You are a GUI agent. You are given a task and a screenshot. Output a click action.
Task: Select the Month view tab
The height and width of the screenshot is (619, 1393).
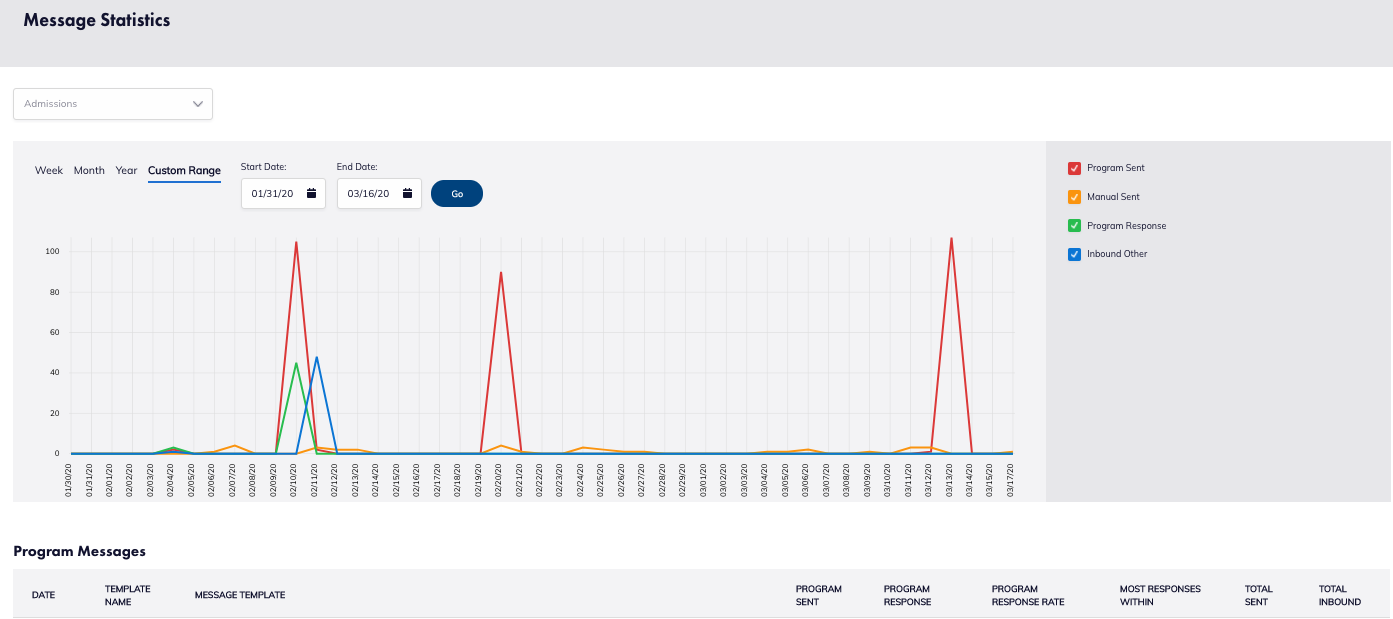point(88,170)
